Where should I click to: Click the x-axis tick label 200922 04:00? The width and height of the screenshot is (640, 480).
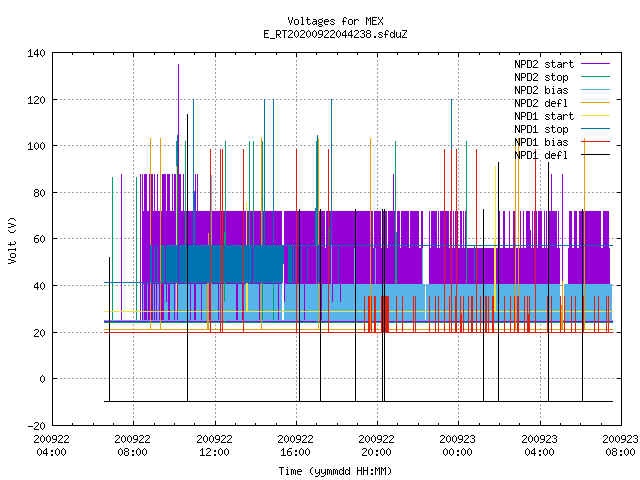click(51, 446)
